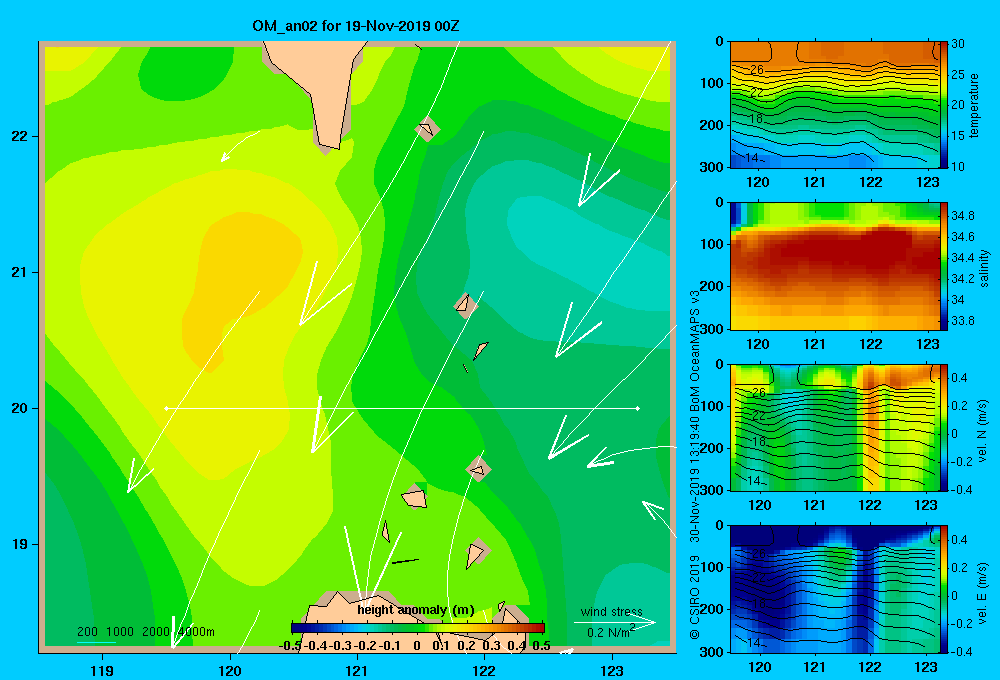Image resolution: width=1000 pixels, height=680 pixels.
Task: Click longitude label 121 below the main map
Action: point(357,670)
